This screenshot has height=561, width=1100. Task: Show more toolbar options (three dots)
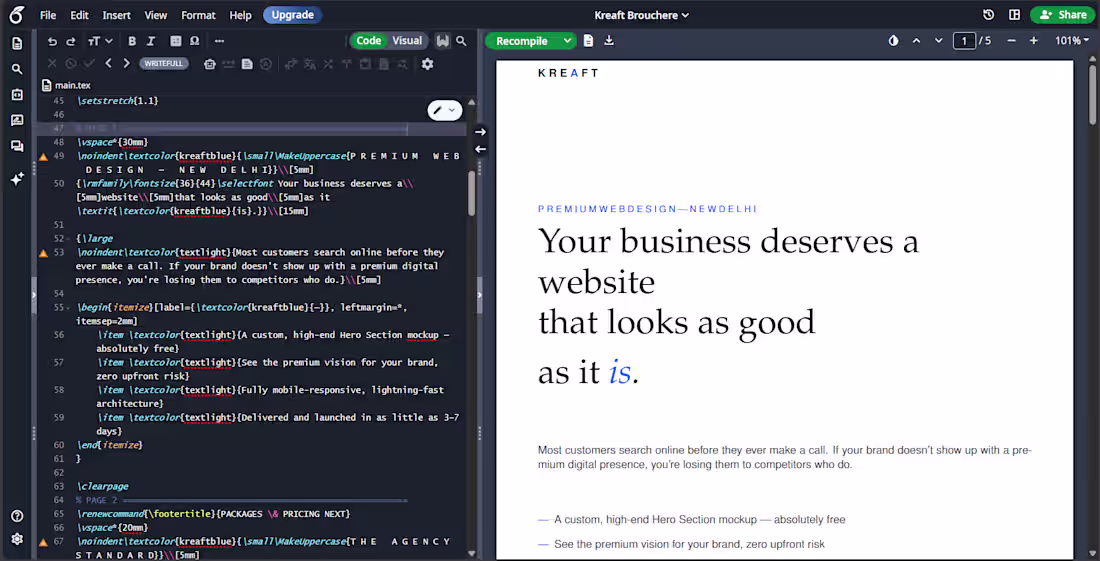point(220,41)
